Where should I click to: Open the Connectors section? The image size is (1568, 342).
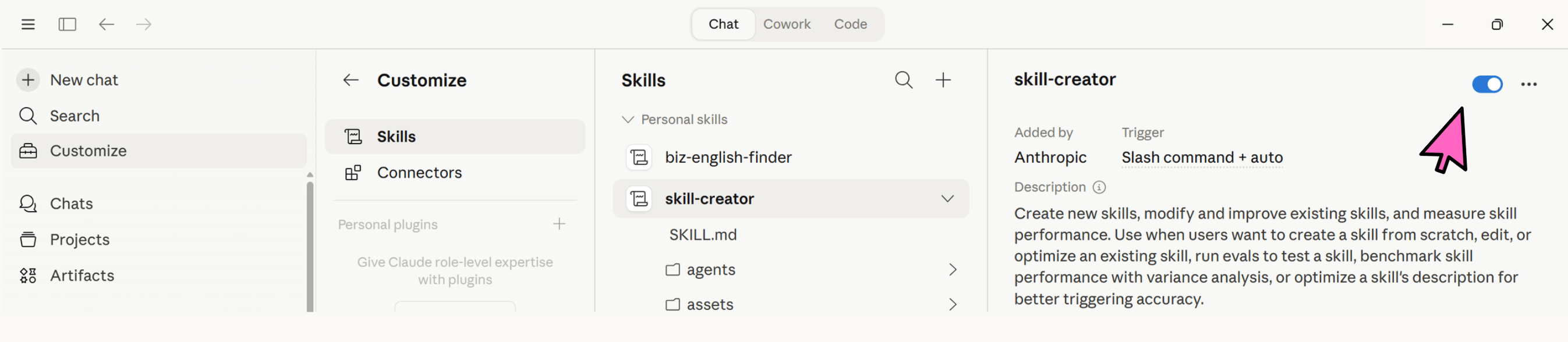(x=419, y=173)
